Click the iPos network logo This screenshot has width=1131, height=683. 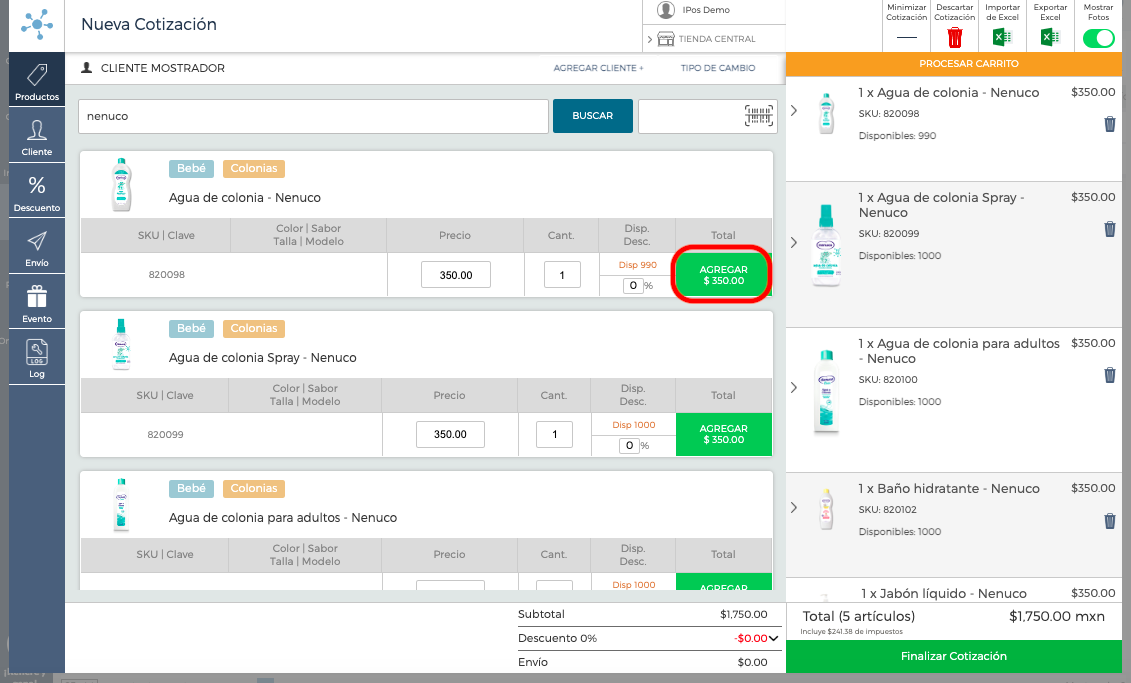pyautogui.click(x=37, y=25)
